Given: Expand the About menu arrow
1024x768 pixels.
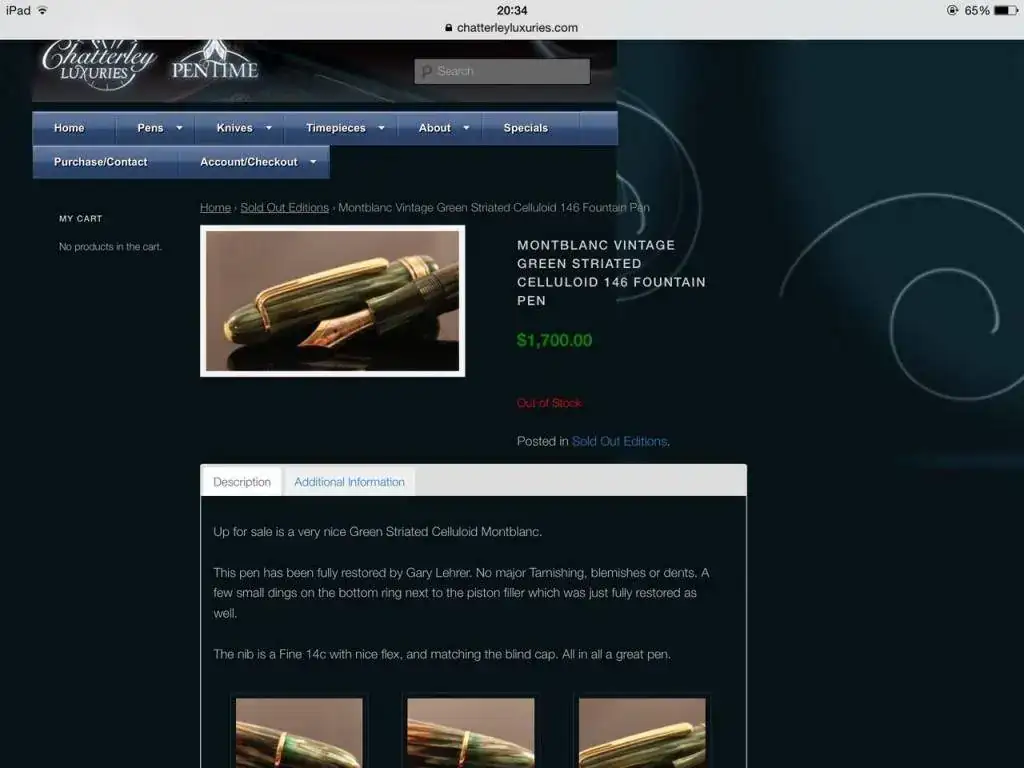Looking at the screenshot, I should (x=466, y=128).
